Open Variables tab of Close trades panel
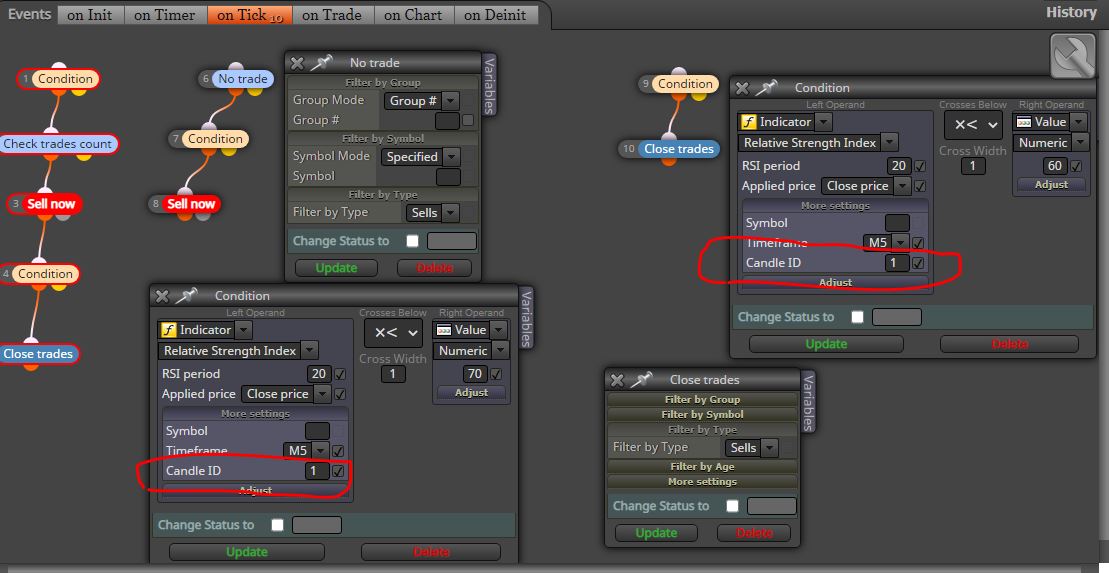 click(808, 401)
